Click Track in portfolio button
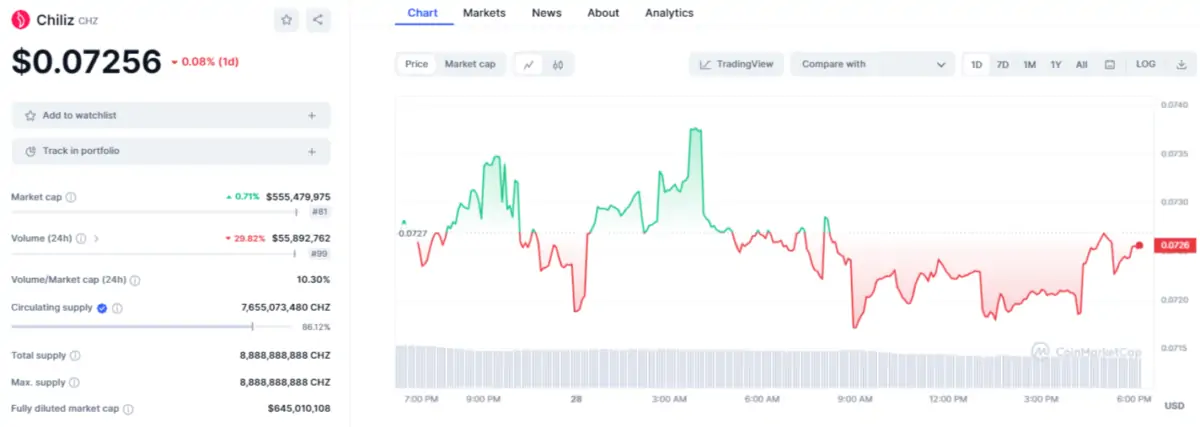The width and height of the screenshot is (1200, 427). tap(171, 151)
